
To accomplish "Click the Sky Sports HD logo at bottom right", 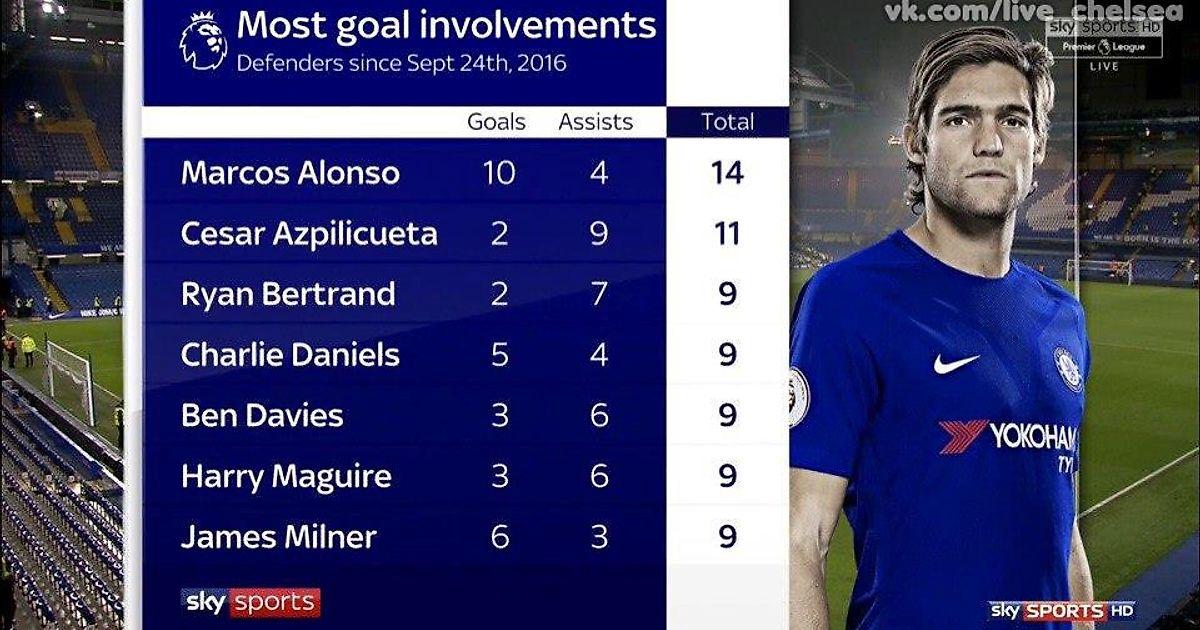I will pyautogui.click(x=1061, y=609).
